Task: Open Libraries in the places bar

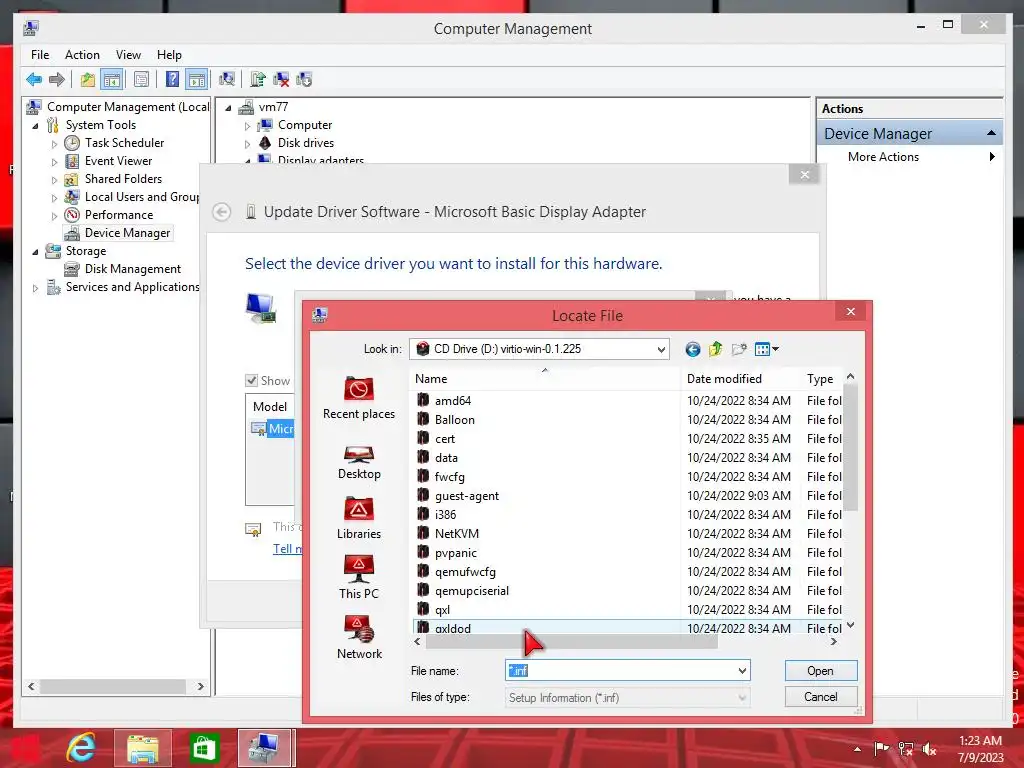Action: click(359, 519)
